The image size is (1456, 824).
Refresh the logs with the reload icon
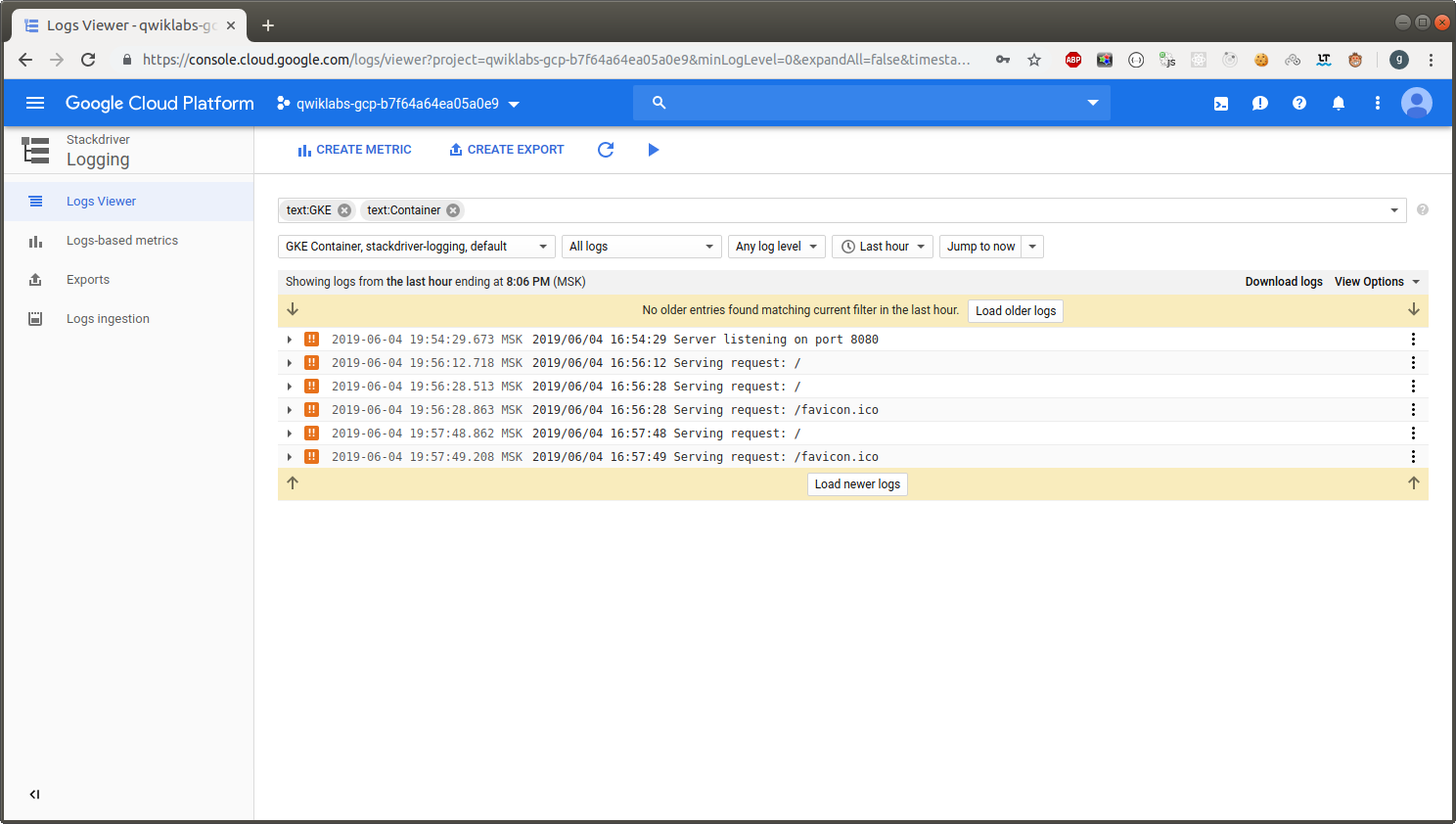click(606, 150)
